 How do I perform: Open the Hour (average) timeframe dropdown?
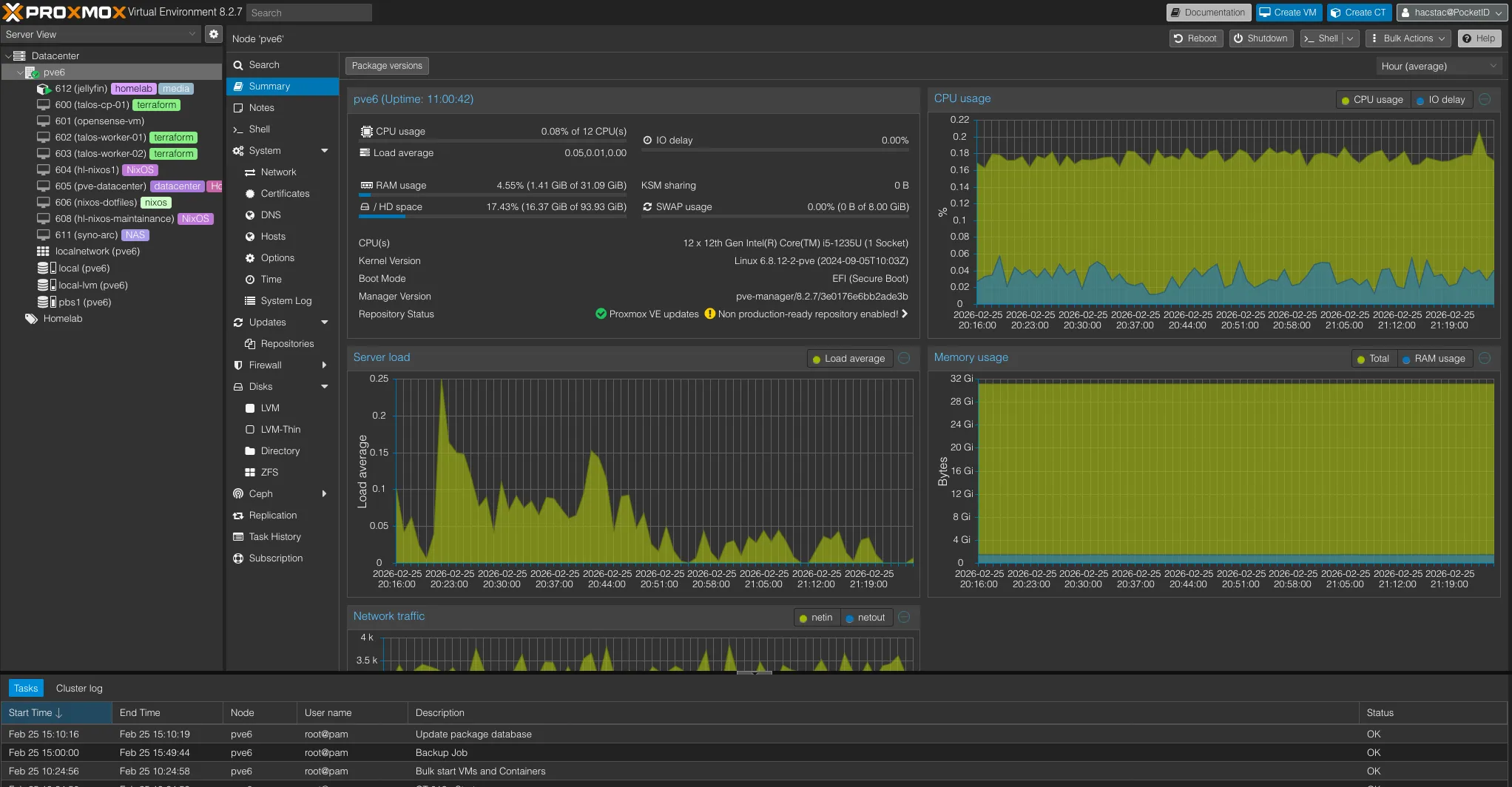(1437, 66)
